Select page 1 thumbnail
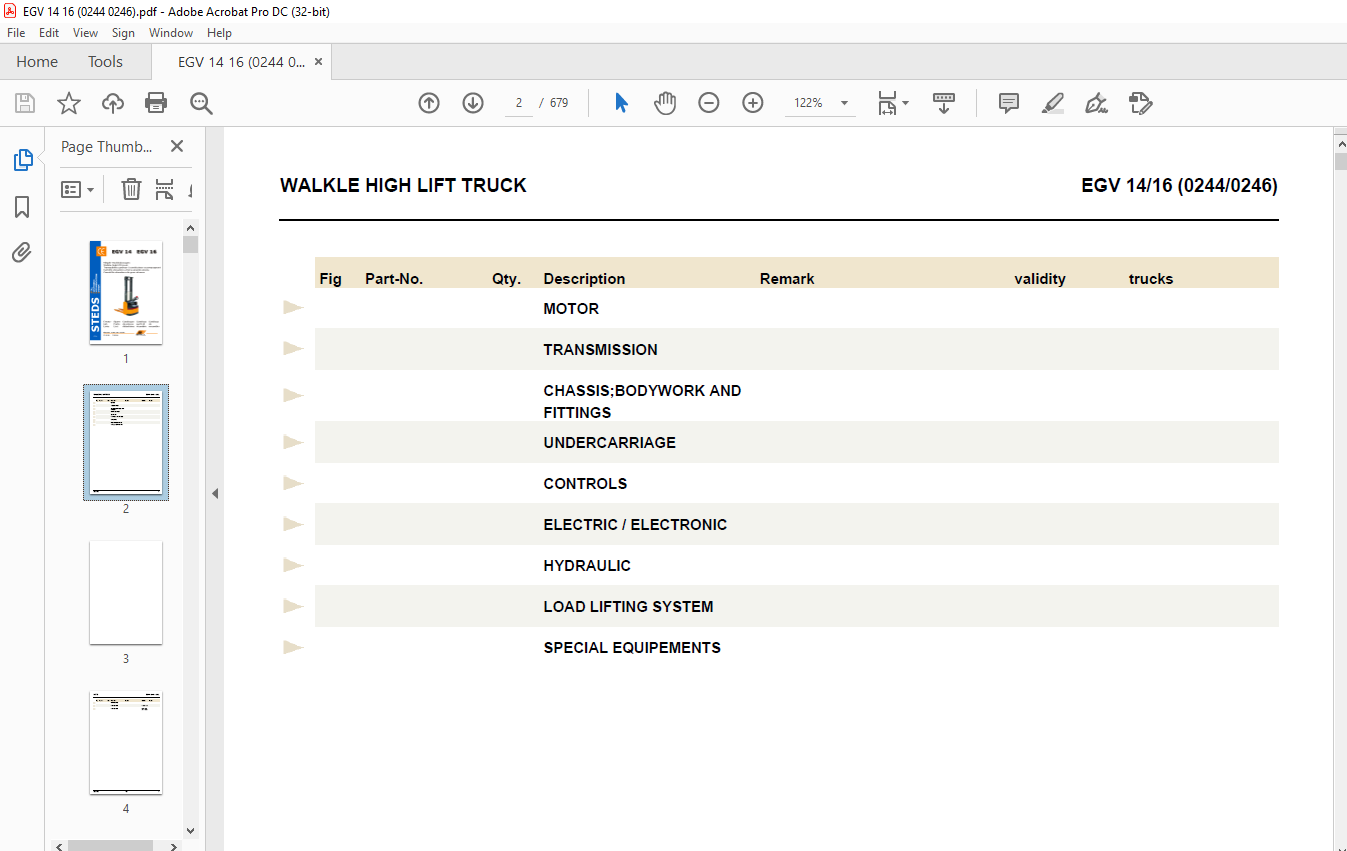The image size is (1347, 851). pos(126,292)
